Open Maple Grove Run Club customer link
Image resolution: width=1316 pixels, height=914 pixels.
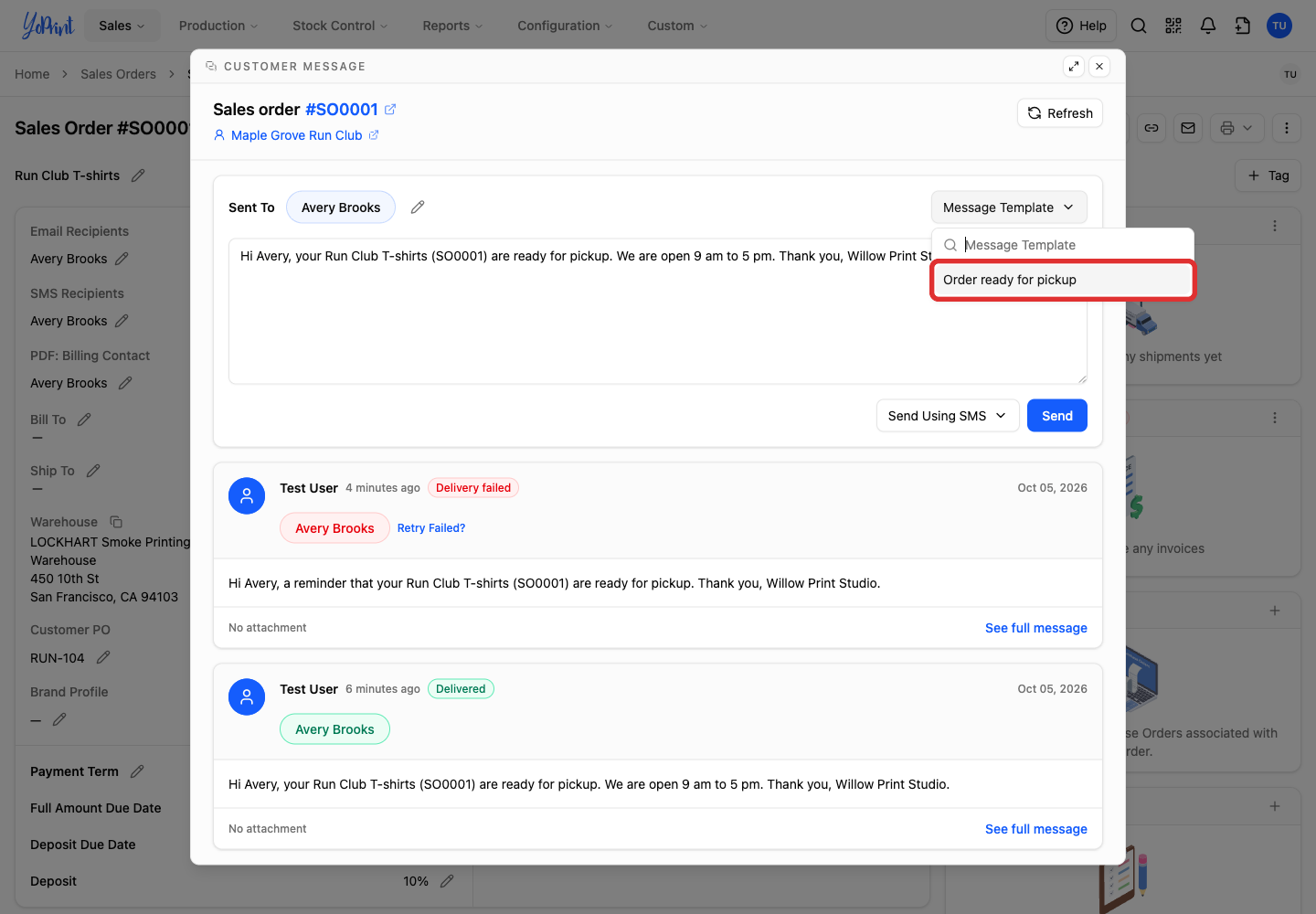(x=297, y=135)
